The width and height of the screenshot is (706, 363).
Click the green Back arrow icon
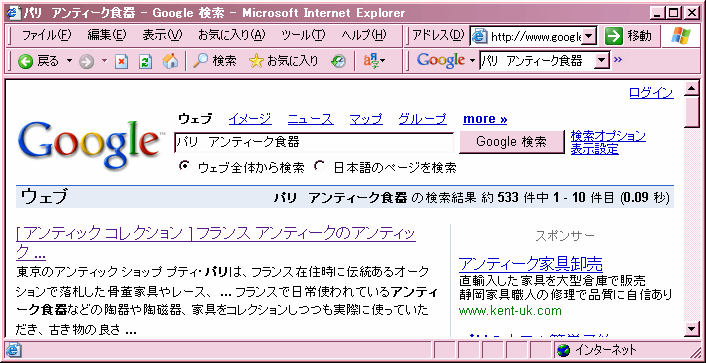pos(26,61)
